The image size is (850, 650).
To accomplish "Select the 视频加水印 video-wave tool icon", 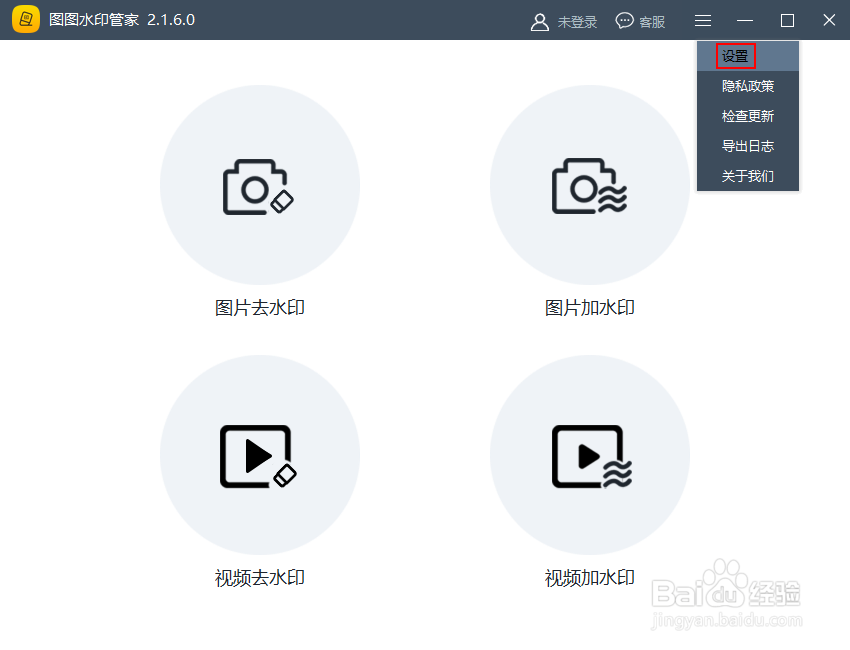I will pos(590,455).
